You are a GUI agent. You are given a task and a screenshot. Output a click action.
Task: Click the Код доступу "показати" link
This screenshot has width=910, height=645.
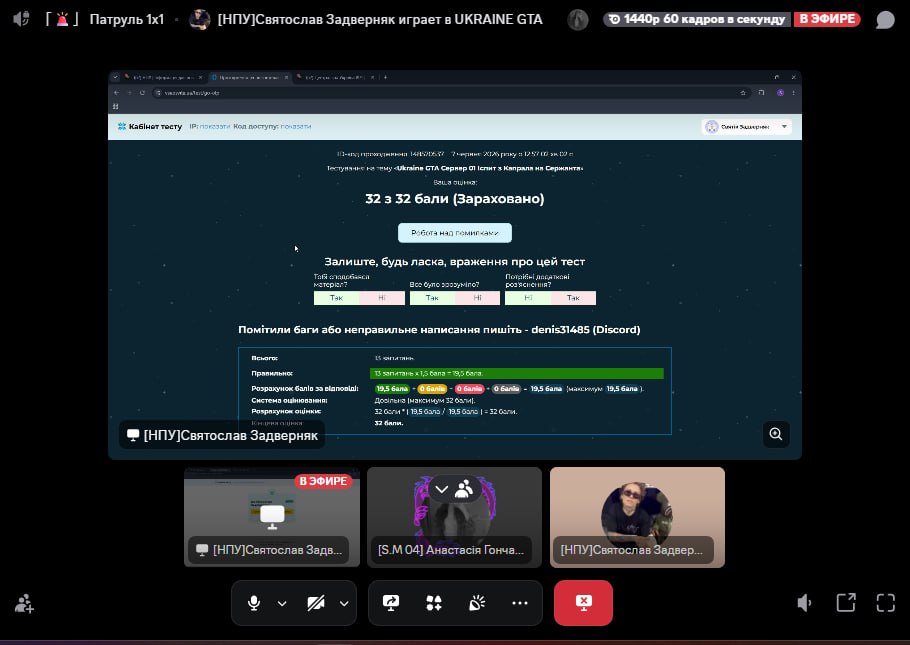pos(295,127)
